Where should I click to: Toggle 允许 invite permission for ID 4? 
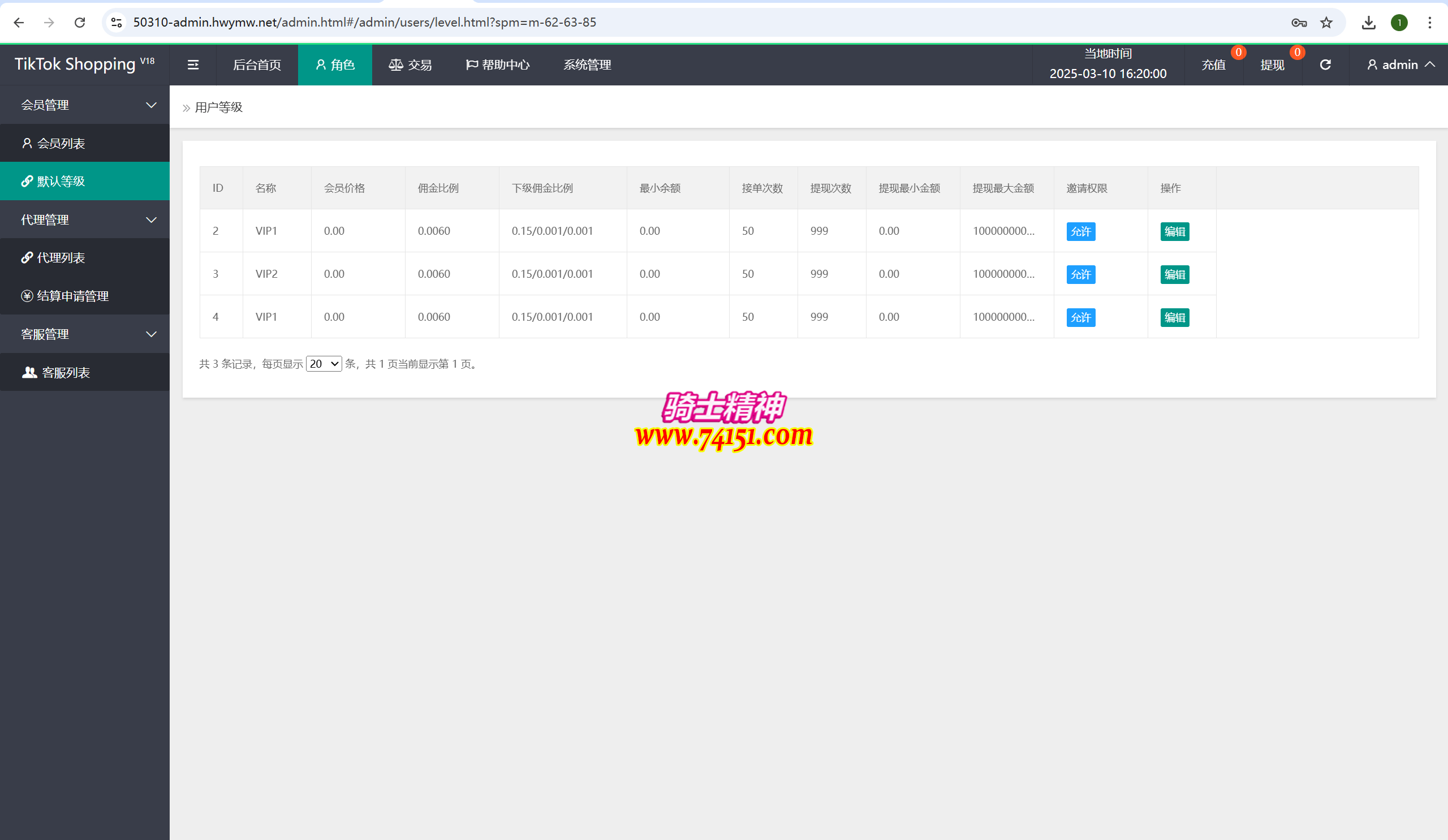pos(1080,317)
